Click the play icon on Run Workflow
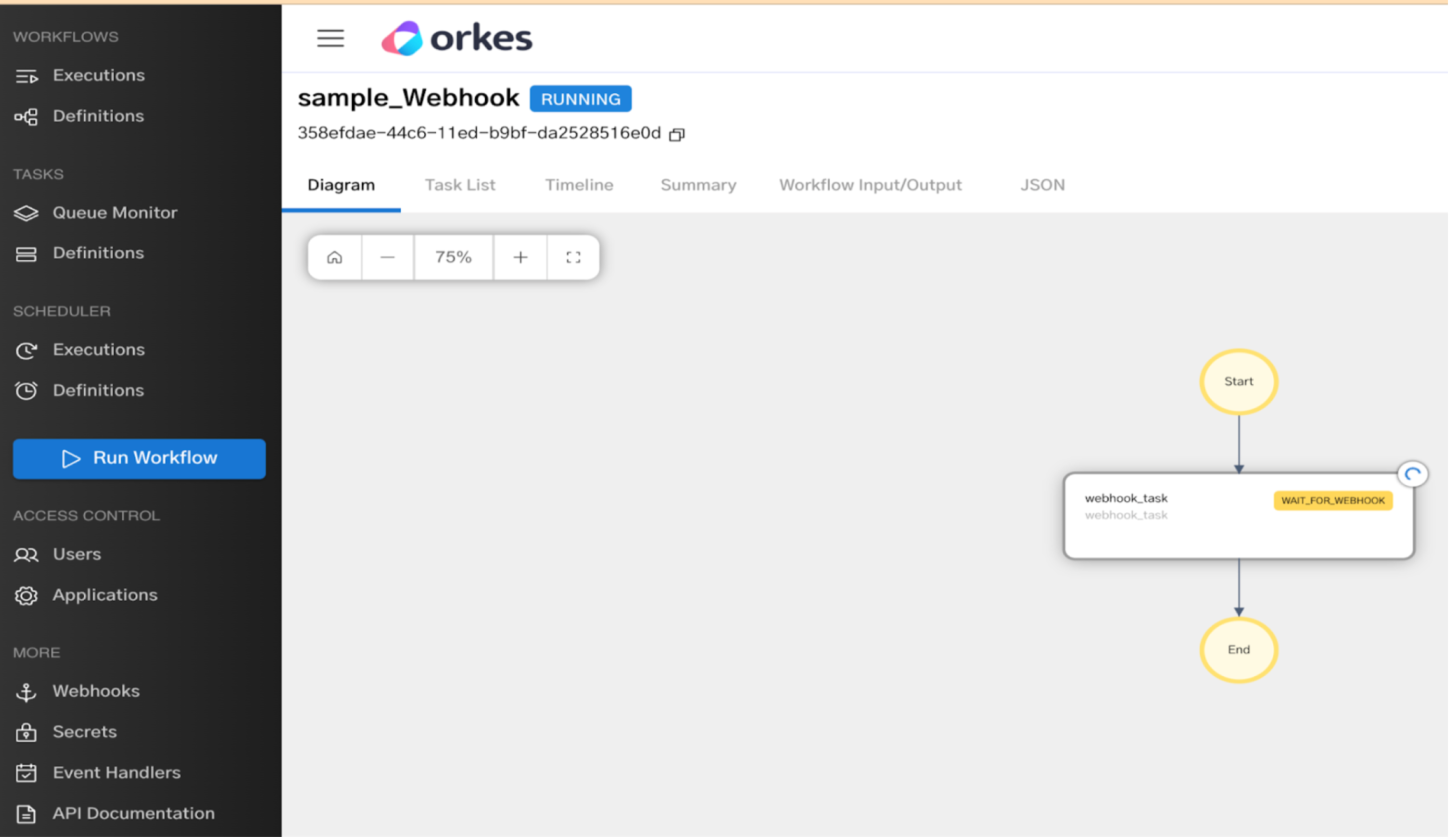This screenshot has width=1450, height=837. pos(71,458)
